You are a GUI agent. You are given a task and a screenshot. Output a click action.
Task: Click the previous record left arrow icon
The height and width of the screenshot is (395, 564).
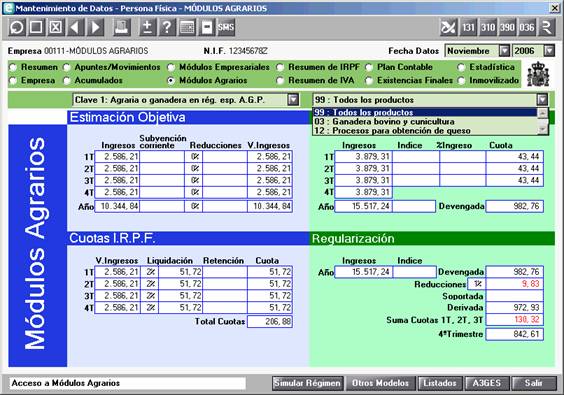tap(75, 27)
